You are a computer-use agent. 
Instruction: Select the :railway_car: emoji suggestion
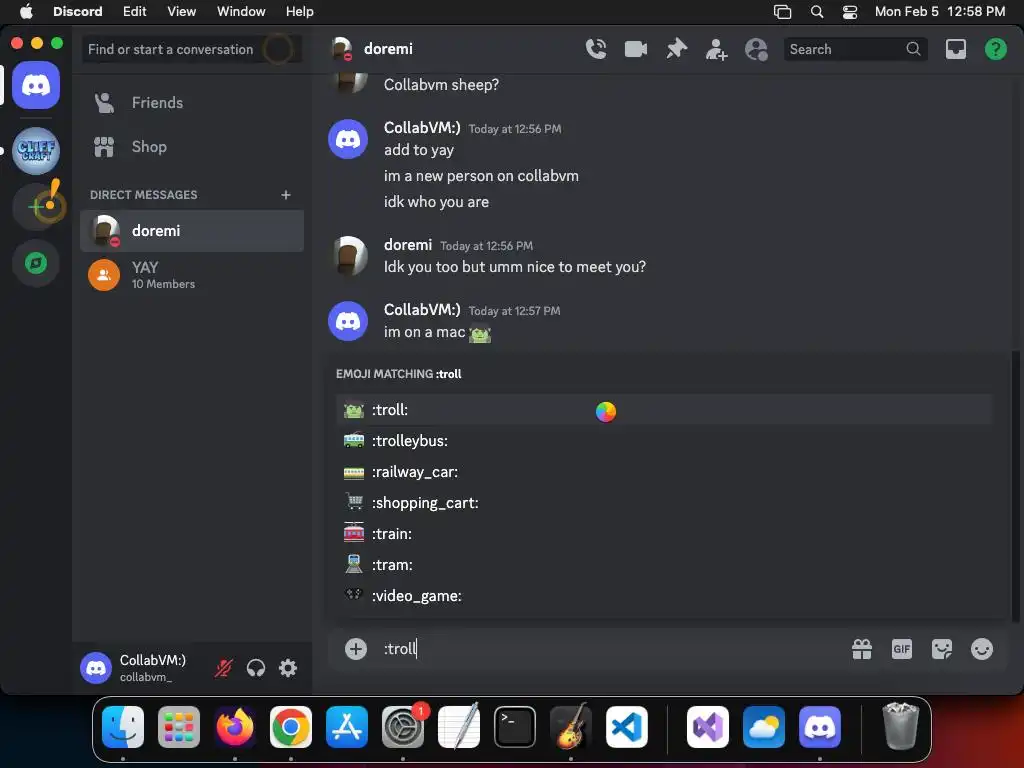[x=664, y=472]
